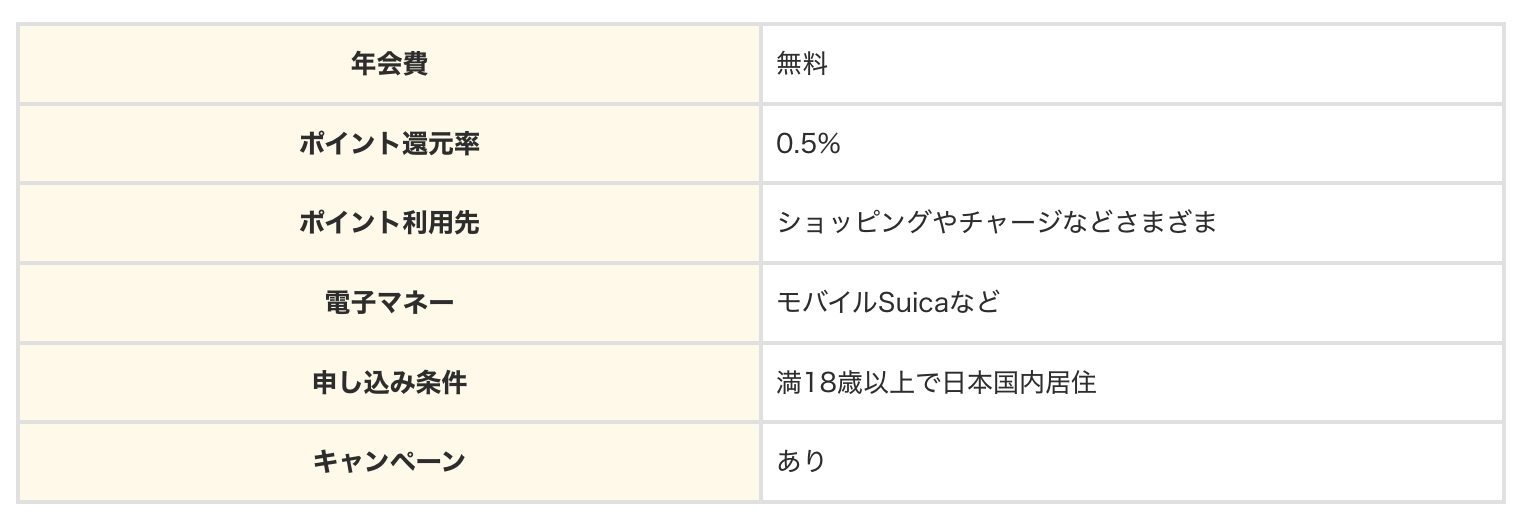Click the 満18歳以上で日本国内居住 text
The image size is (1522, 518).
pyautogui.click(x=936, y=382)
